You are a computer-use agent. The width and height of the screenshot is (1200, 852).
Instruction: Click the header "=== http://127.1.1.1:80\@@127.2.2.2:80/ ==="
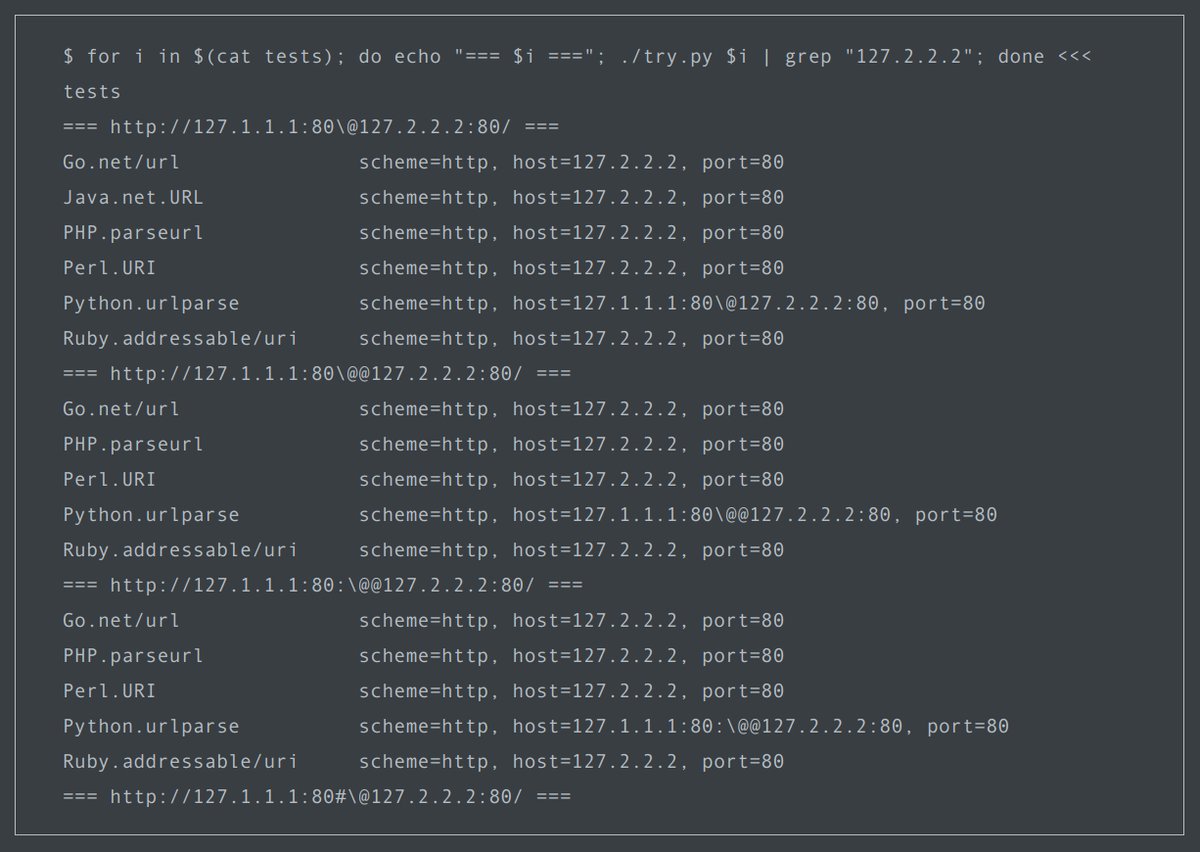coord(317,373)
